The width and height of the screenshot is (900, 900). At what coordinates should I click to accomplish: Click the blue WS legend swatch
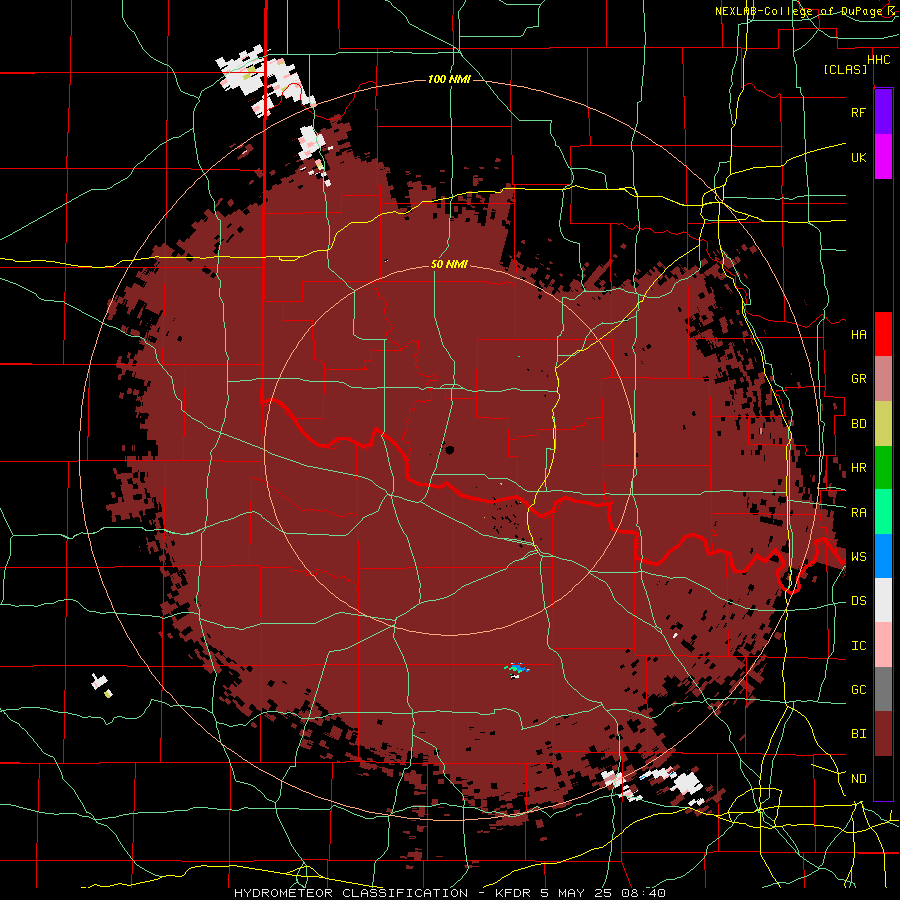[x=883, y=556]
